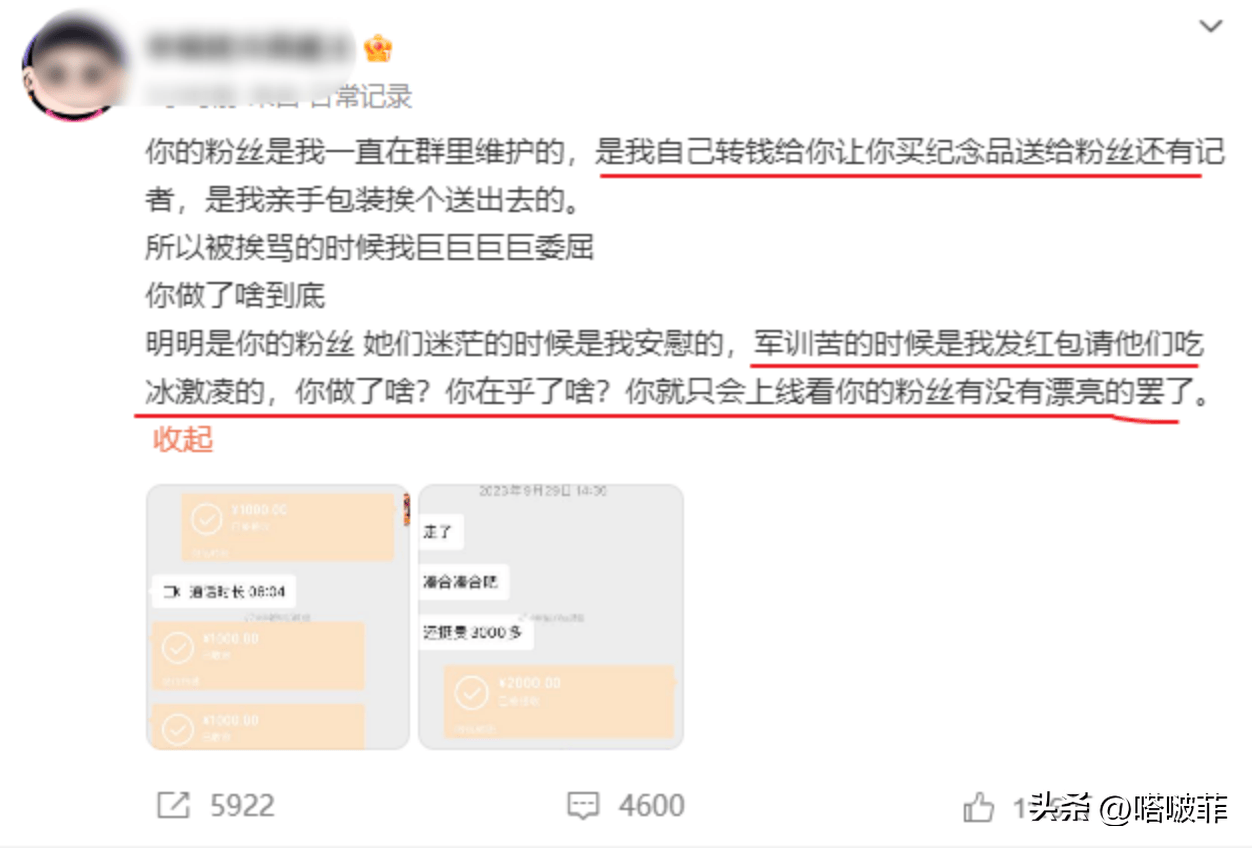Click the comment bubble icon
This screenshot has height=848, width=1252.
583,806
